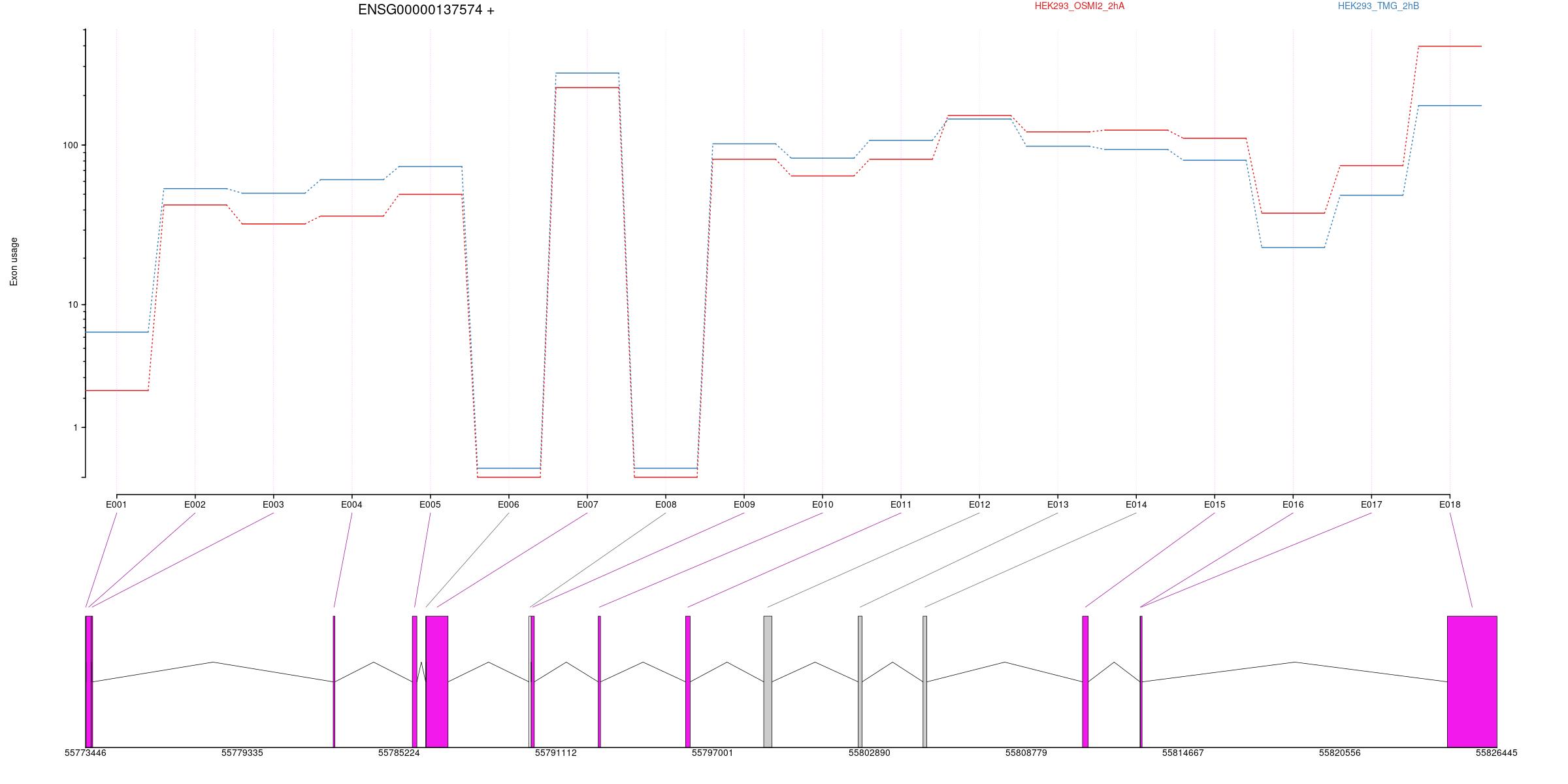The height and width of the screenshot is (784, 1568).
Task: Click exon label E011
Action: coord(901,504)
